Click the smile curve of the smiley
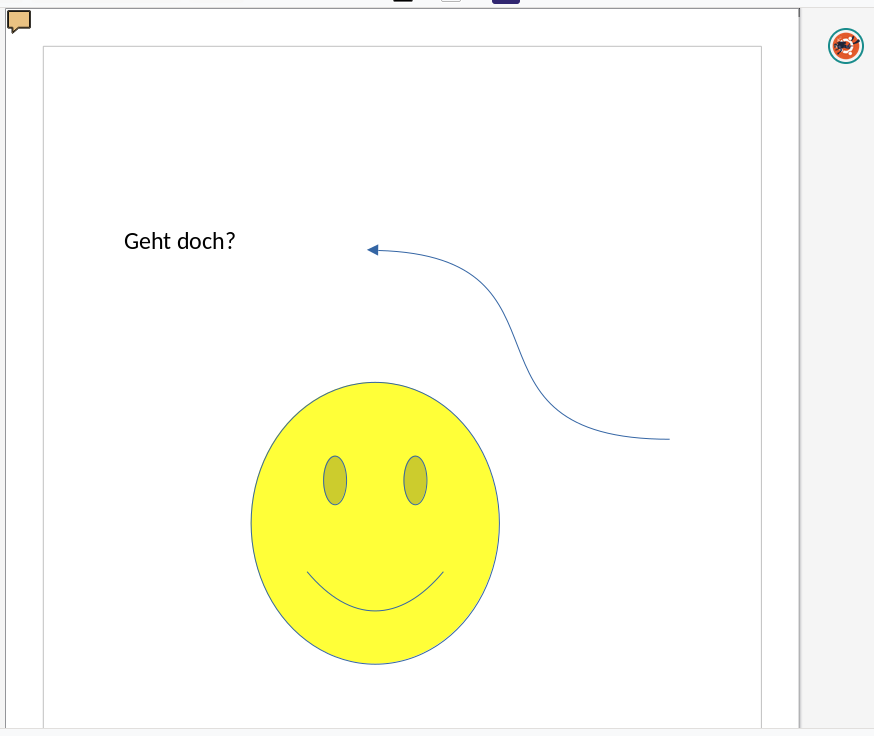 (x=375, y=610)
